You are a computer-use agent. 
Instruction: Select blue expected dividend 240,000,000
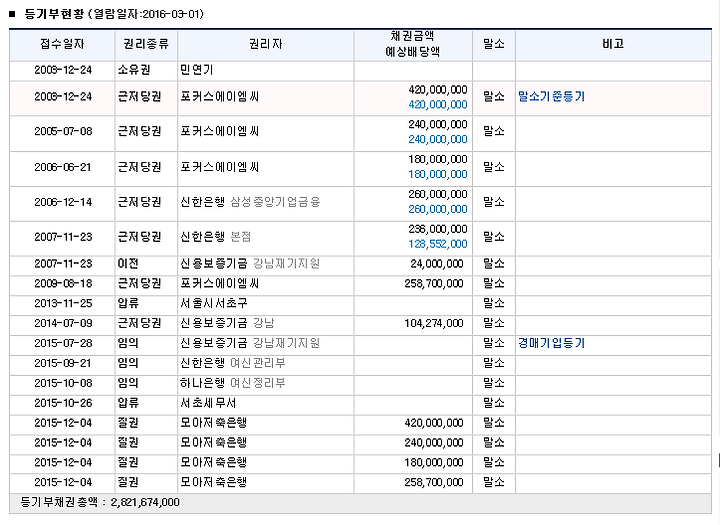pyautogui.click(x=438, y=139)
